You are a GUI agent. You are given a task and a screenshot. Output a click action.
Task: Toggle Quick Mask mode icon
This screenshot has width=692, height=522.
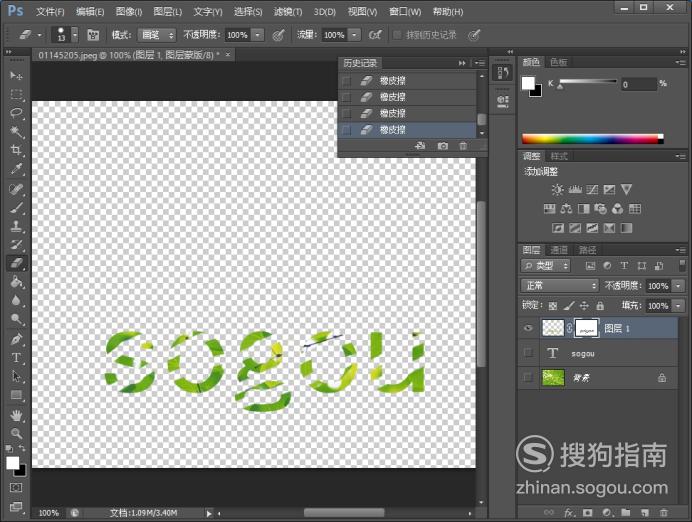[x=16, y=488]
